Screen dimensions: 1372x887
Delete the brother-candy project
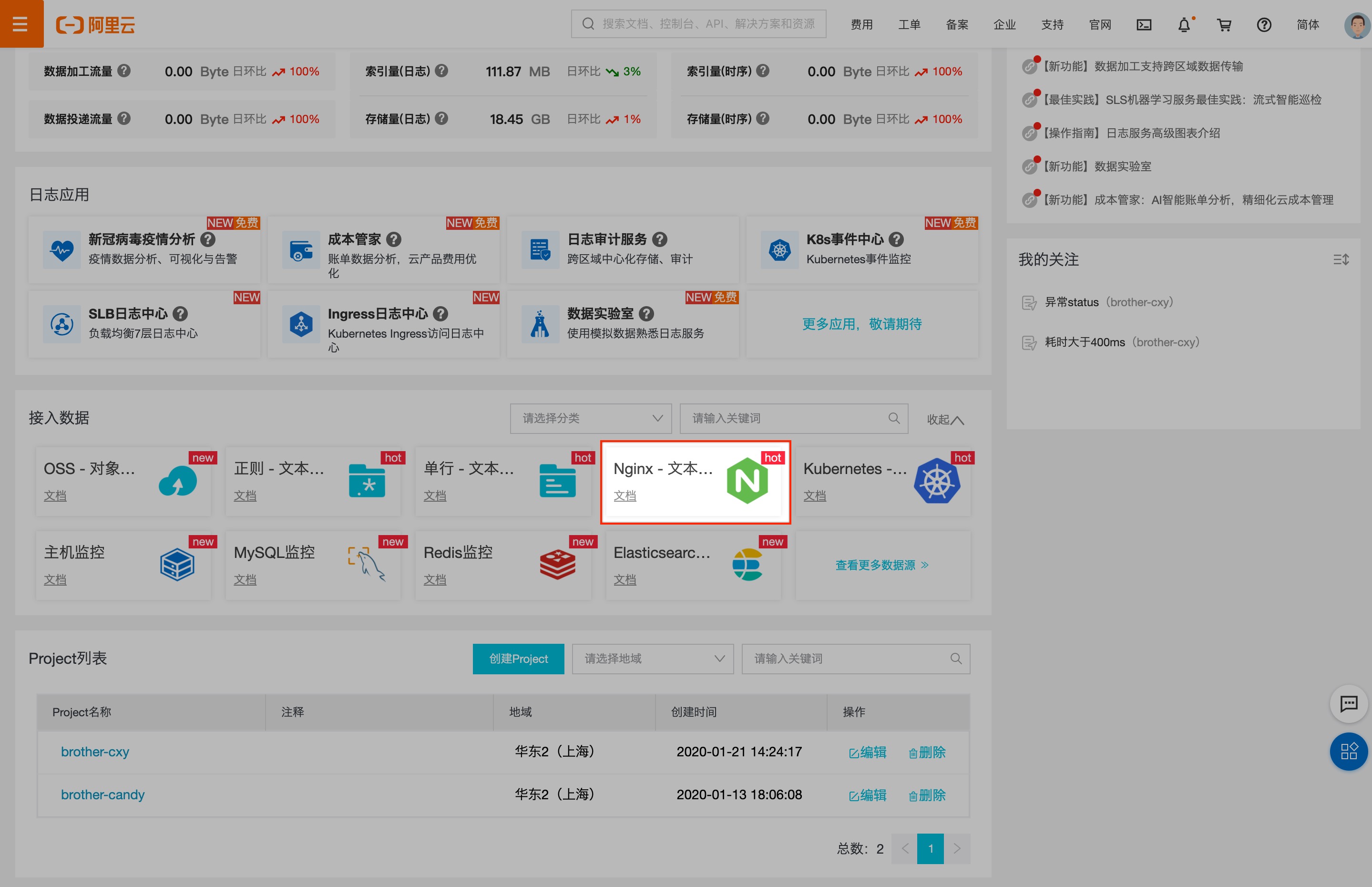(927, 795)
